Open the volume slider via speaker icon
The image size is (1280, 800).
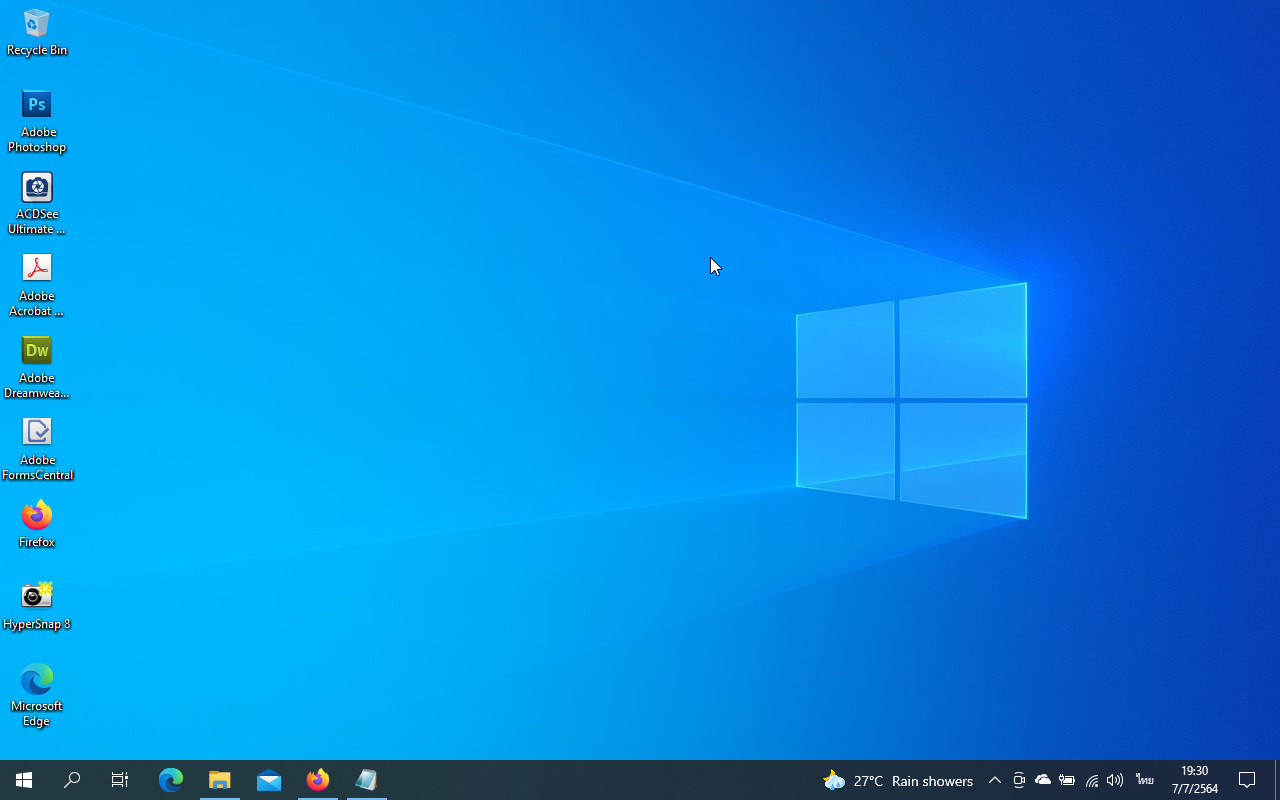[1114, 780]
